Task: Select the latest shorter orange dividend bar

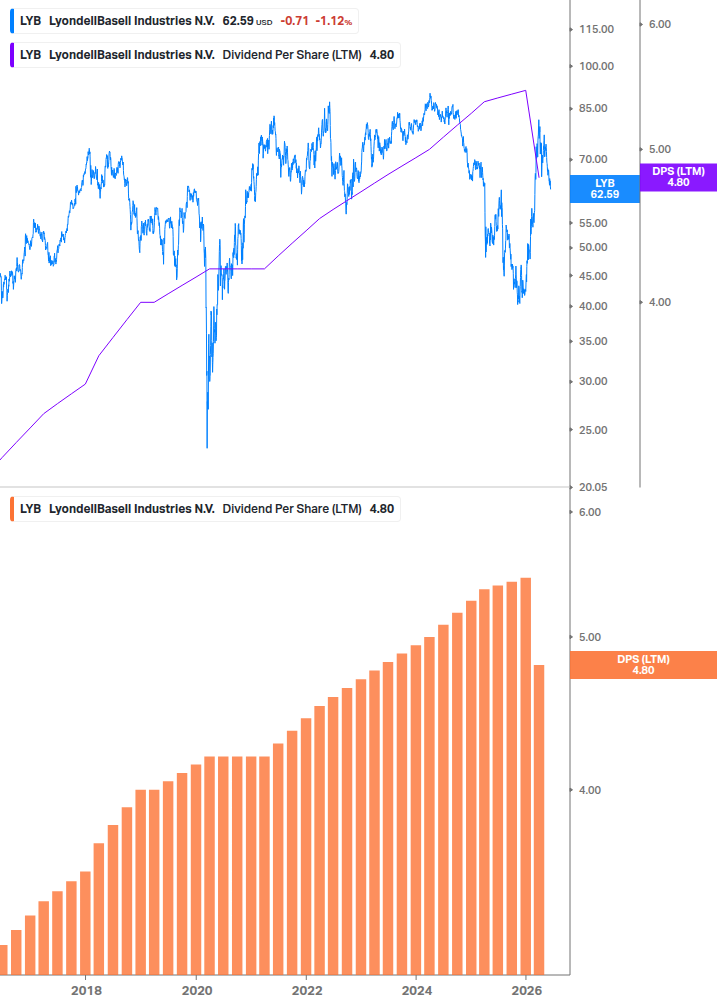Action: pos(539,820)
